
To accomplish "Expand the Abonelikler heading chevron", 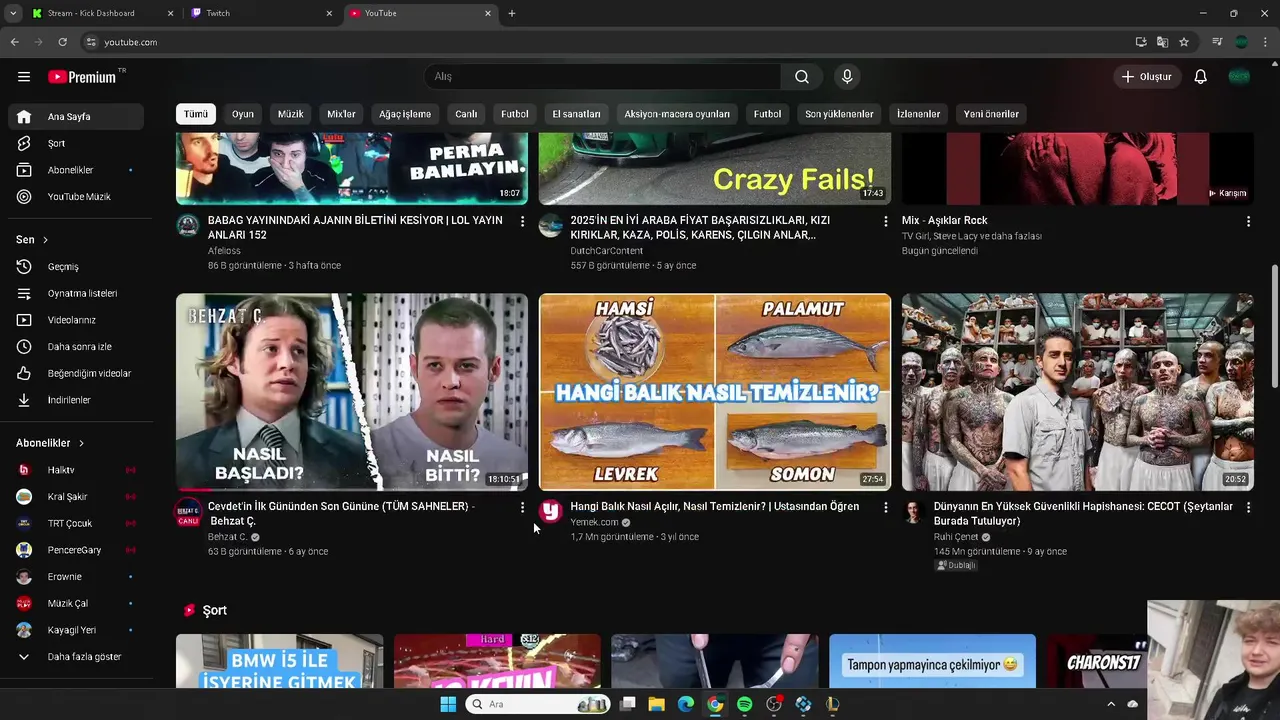I will click(81, 443).
